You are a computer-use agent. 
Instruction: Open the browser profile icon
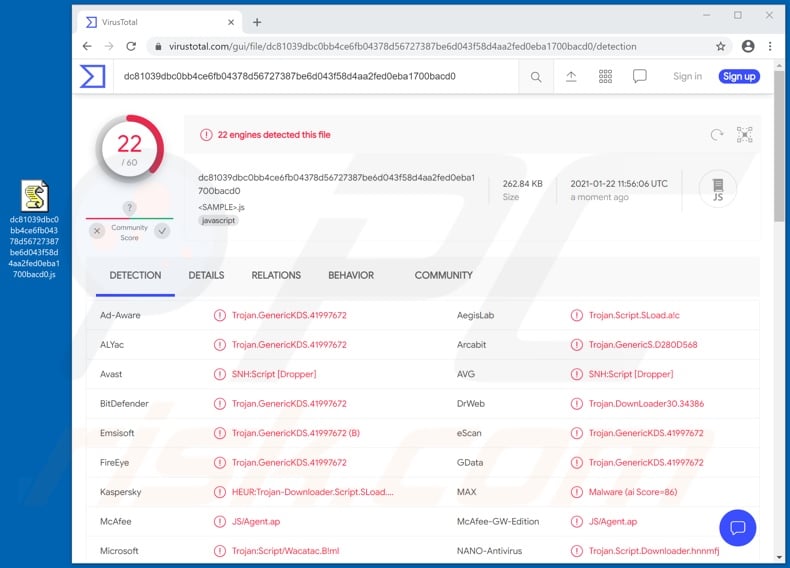pos(748,46)
